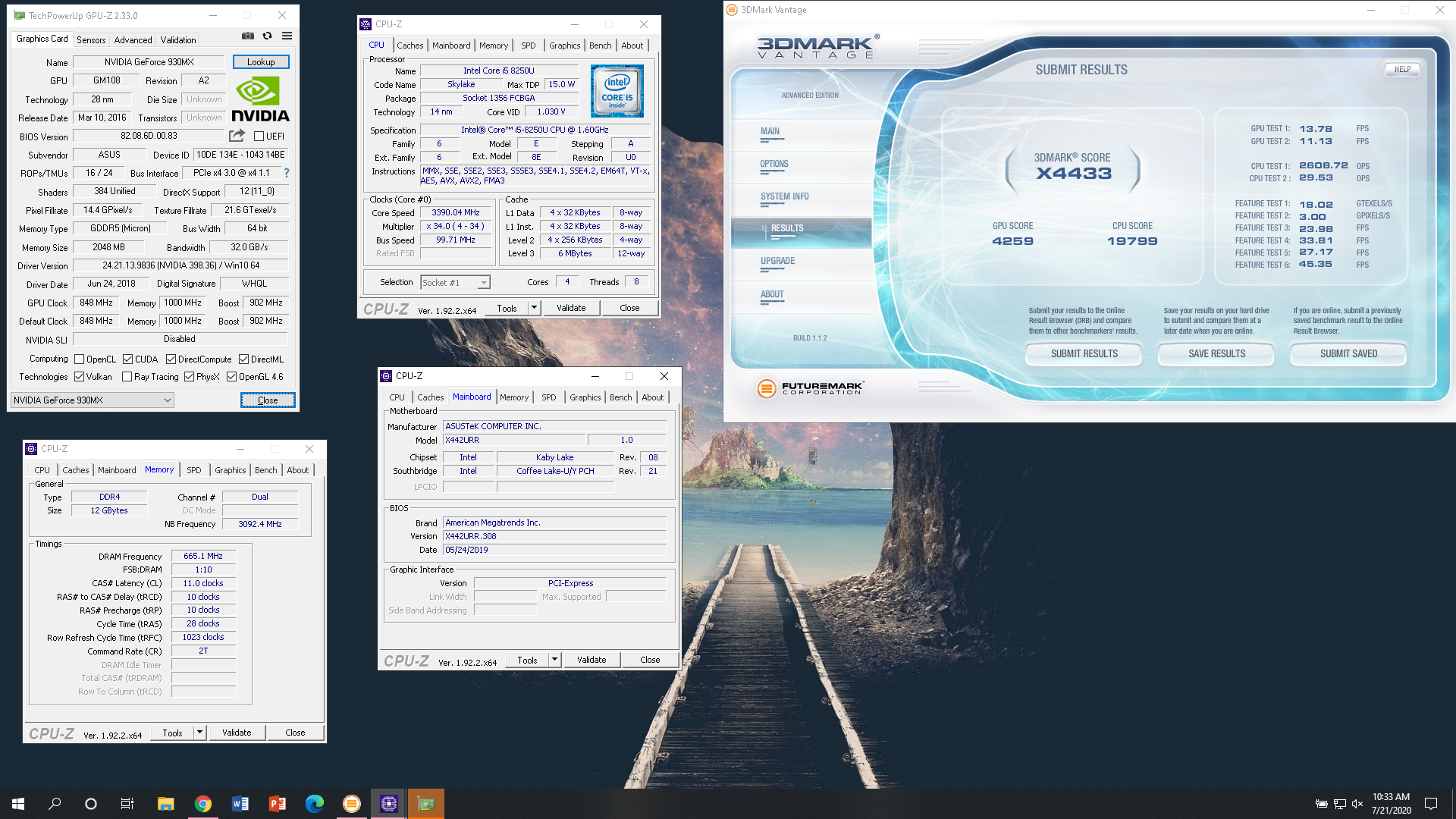The width and height of the screenshot is (1456, 819).
Task: Expand Tools dropdown arrow in CPU tab window
Action: 534,308
